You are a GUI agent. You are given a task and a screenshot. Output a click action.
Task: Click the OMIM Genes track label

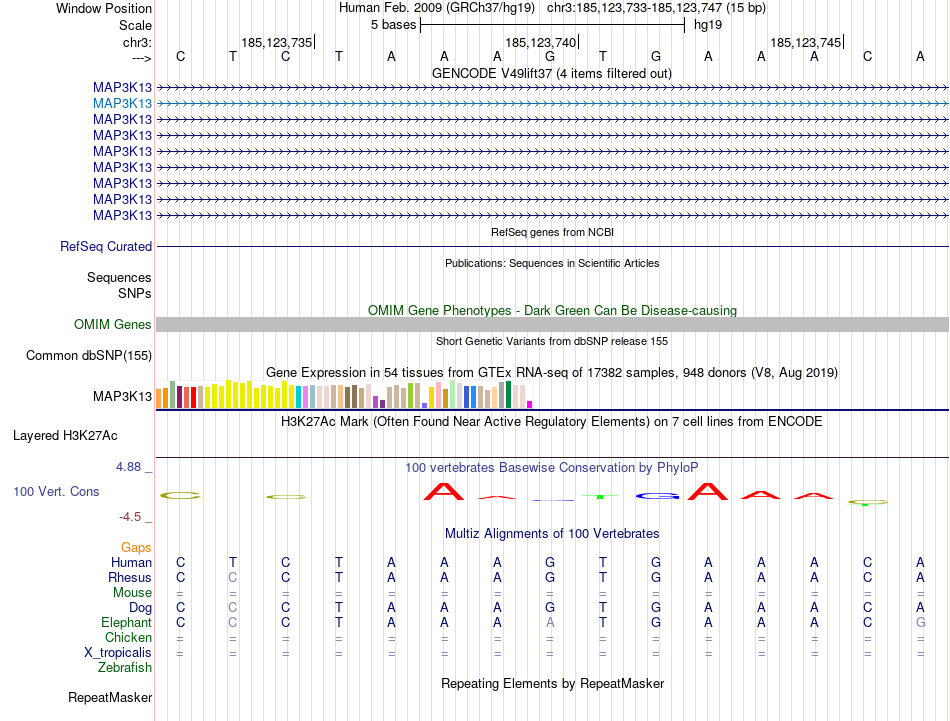click(112, 325)
